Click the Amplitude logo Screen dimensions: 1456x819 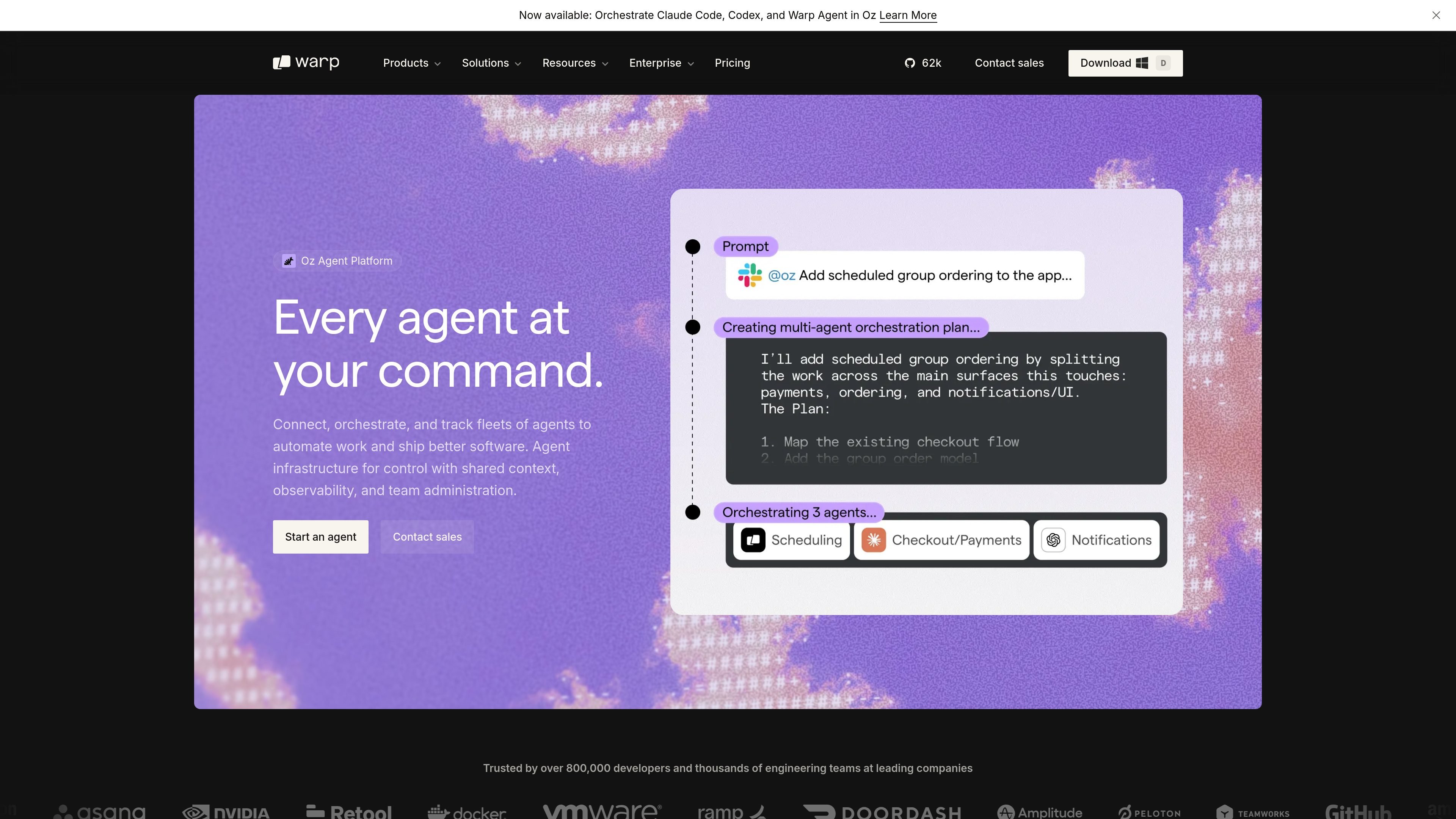[1039, 812]
